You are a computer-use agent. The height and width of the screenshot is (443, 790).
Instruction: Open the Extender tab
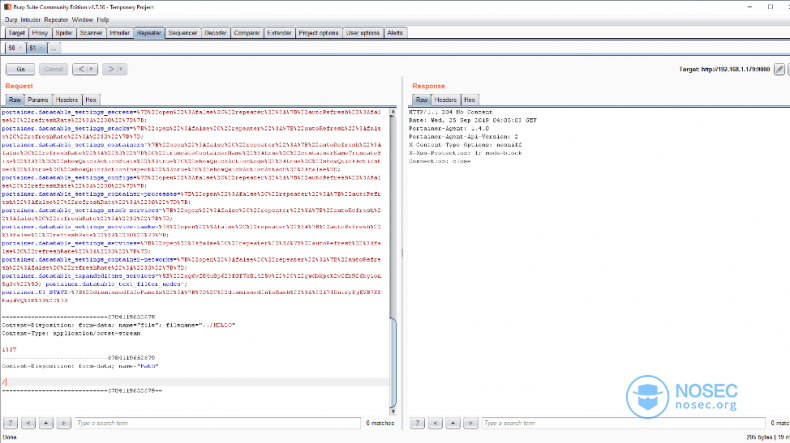pos(279,33)
